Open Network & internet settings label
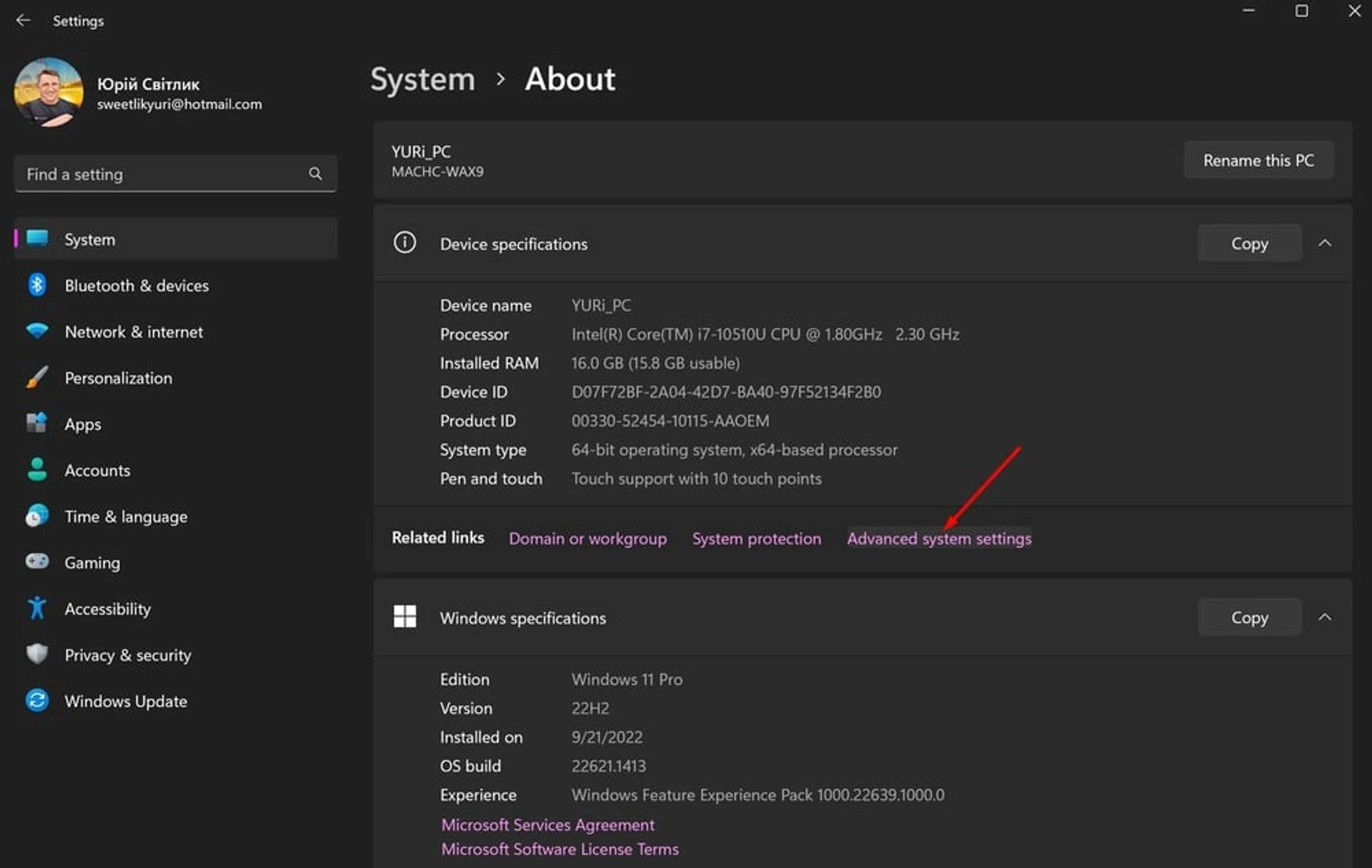 pos(134,332)
